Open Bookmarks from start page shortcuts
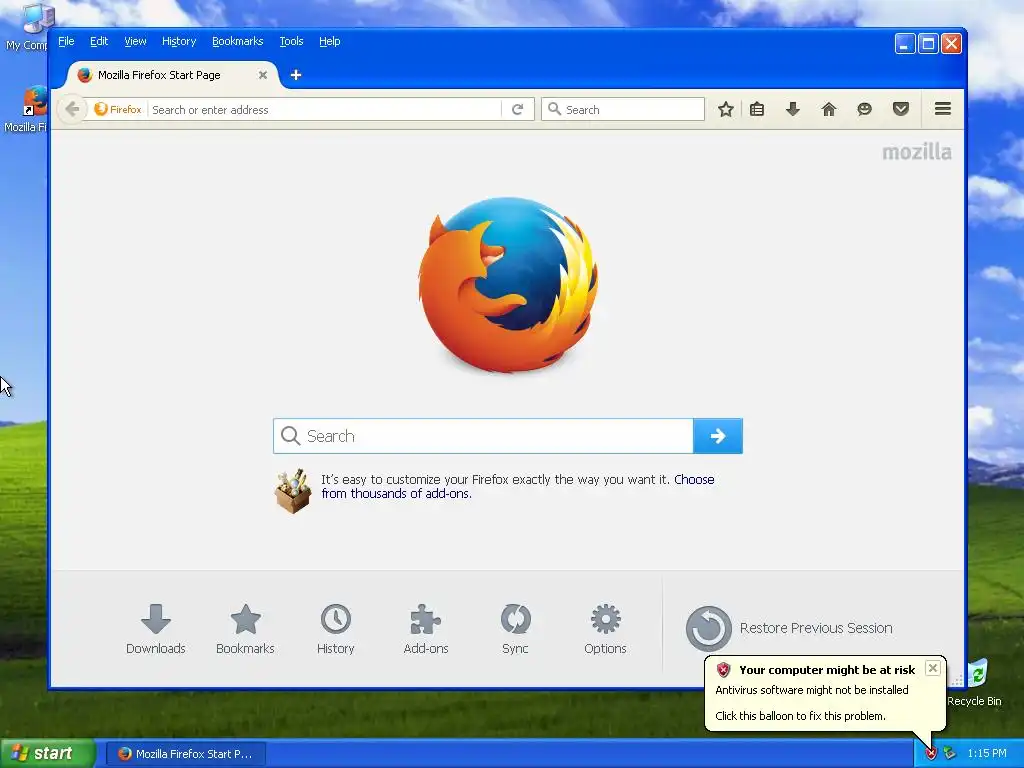The image size is (1024, 768). 246,630
